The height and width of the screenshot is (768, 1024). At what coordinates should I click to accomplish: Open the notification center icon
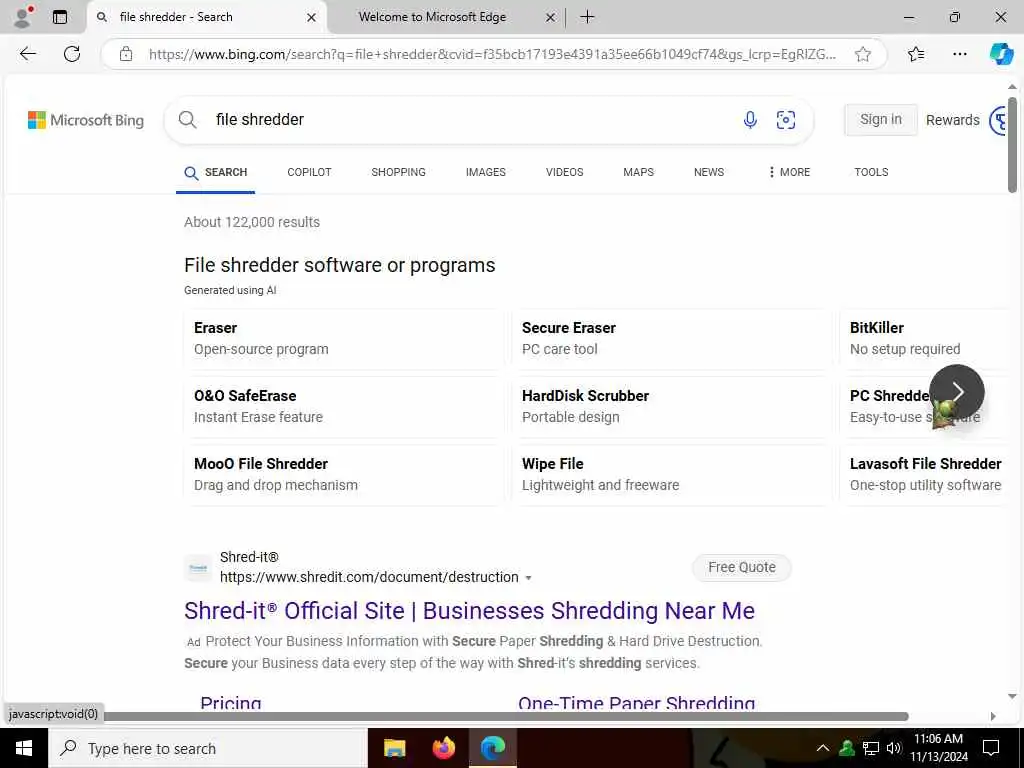(x=991, y=748)
